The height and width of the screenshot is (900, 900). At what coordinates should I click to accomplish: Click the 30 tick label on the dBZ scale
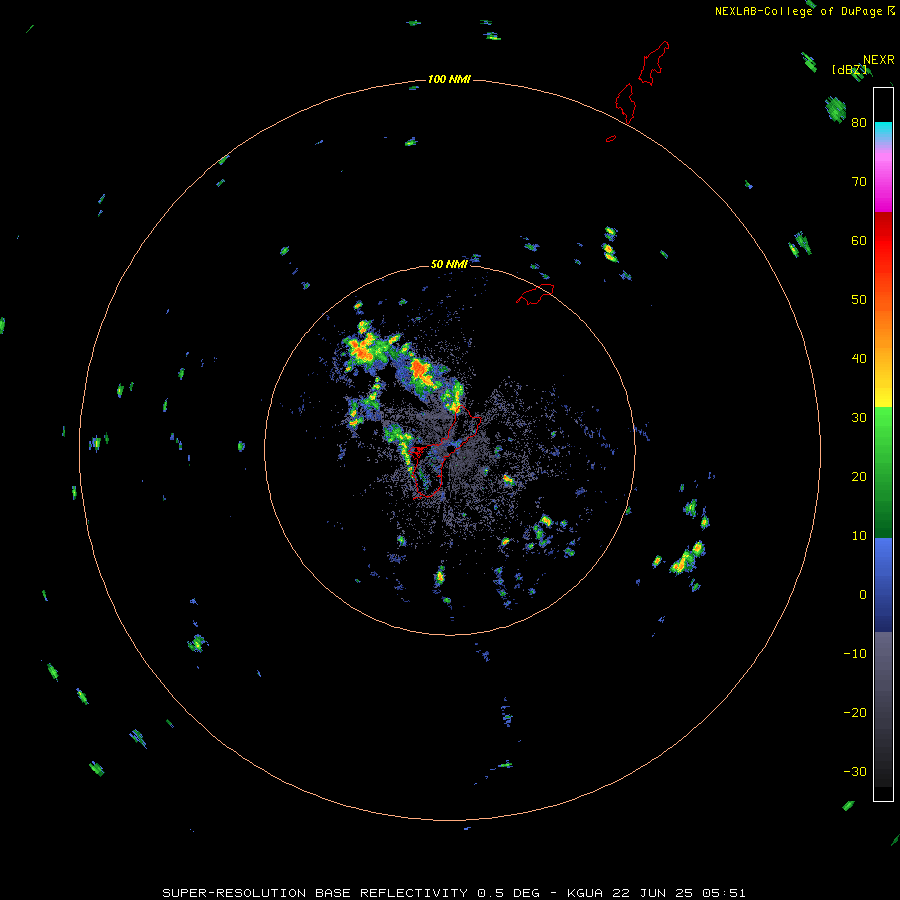click(859, 417)
